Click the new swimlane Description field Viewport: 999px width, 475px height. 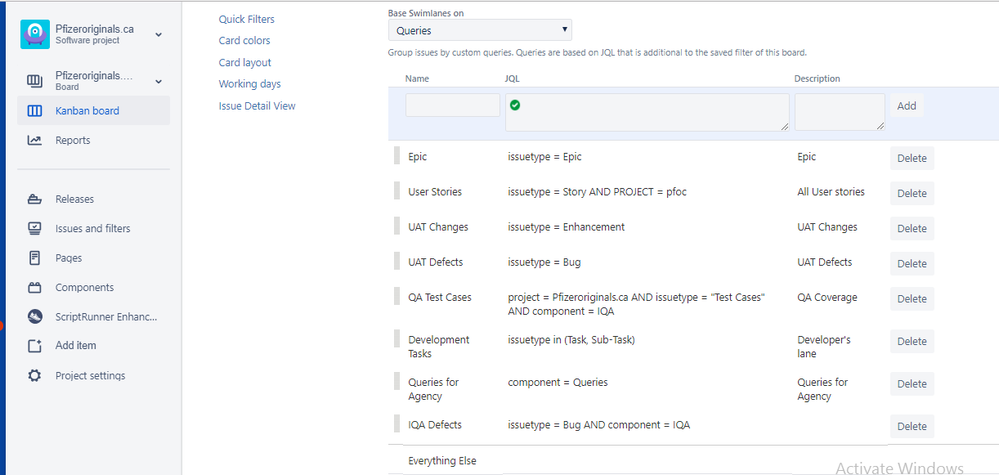coord(839,111)
